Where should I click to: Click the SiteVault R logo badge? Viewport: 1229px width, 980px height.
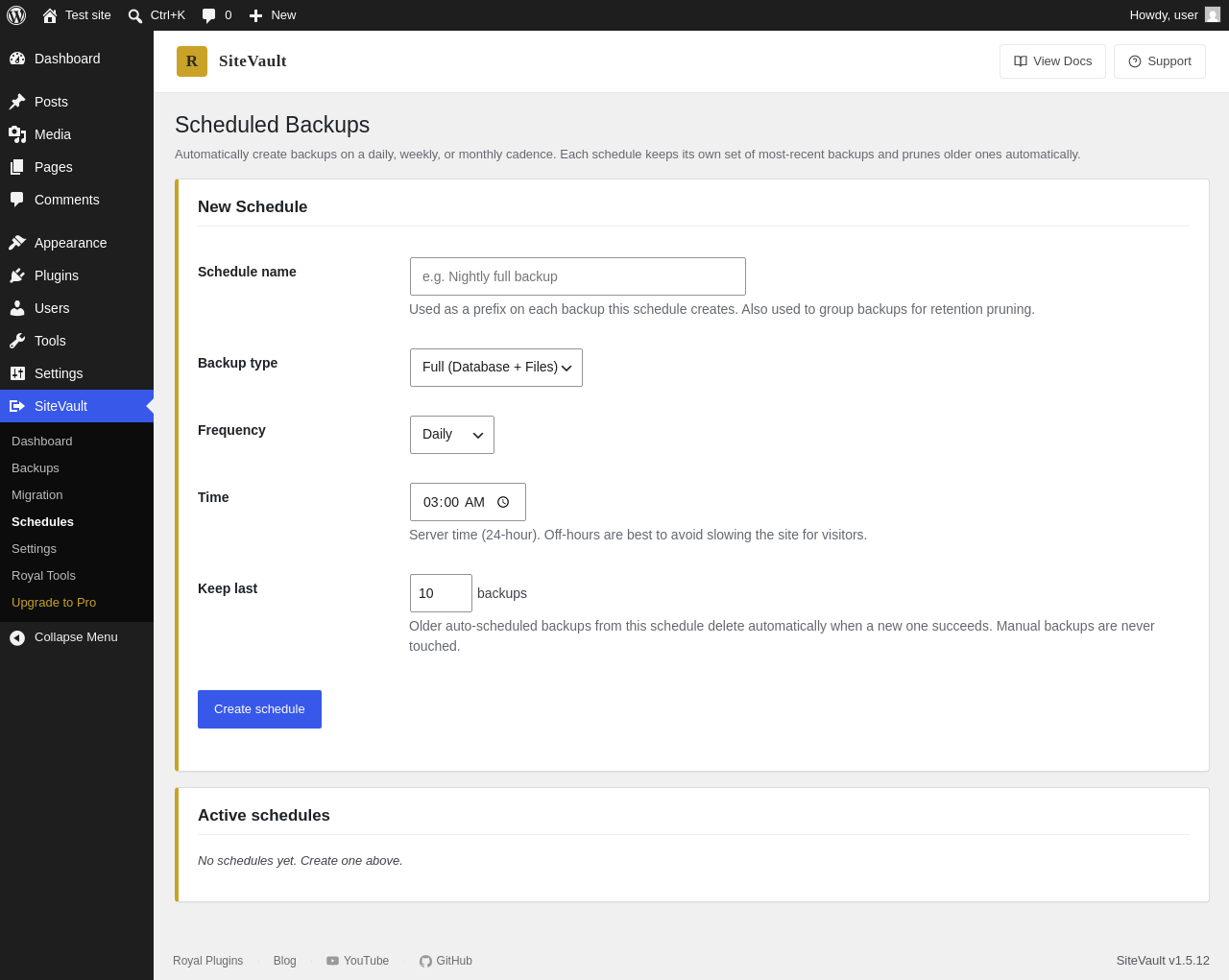(192, 61)
